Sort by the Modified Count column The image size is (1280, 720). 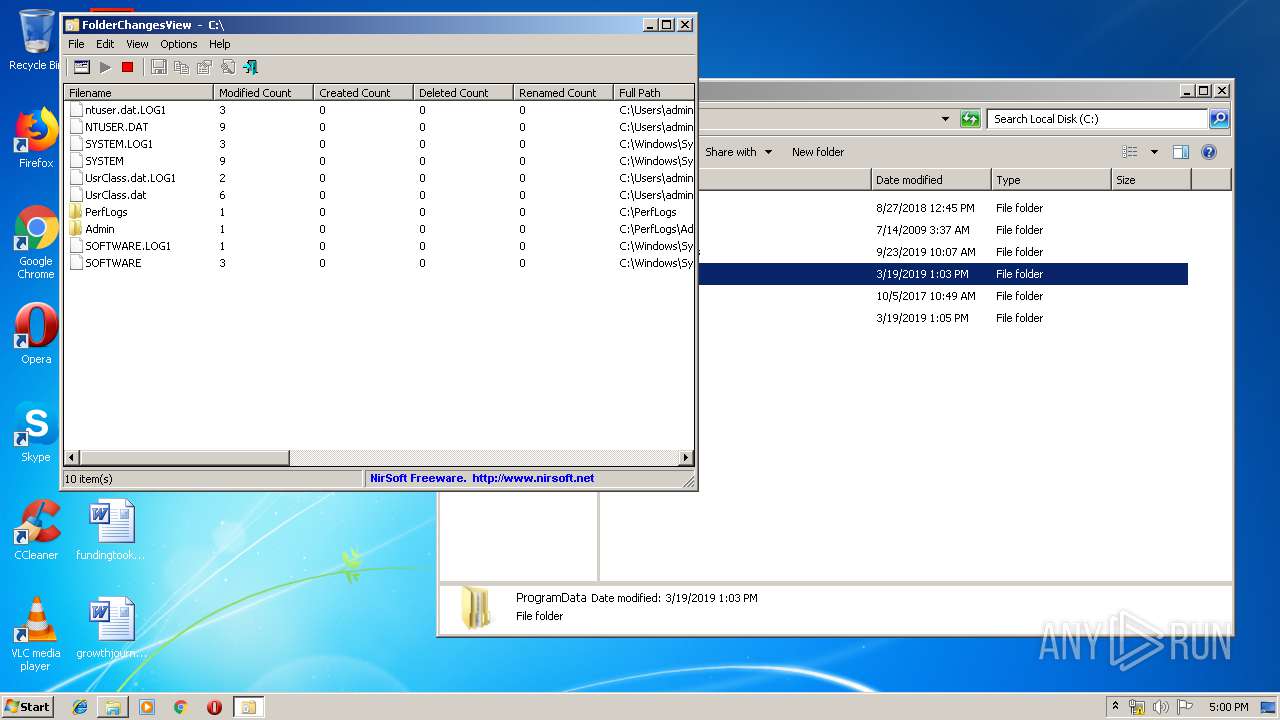[264, 92]
